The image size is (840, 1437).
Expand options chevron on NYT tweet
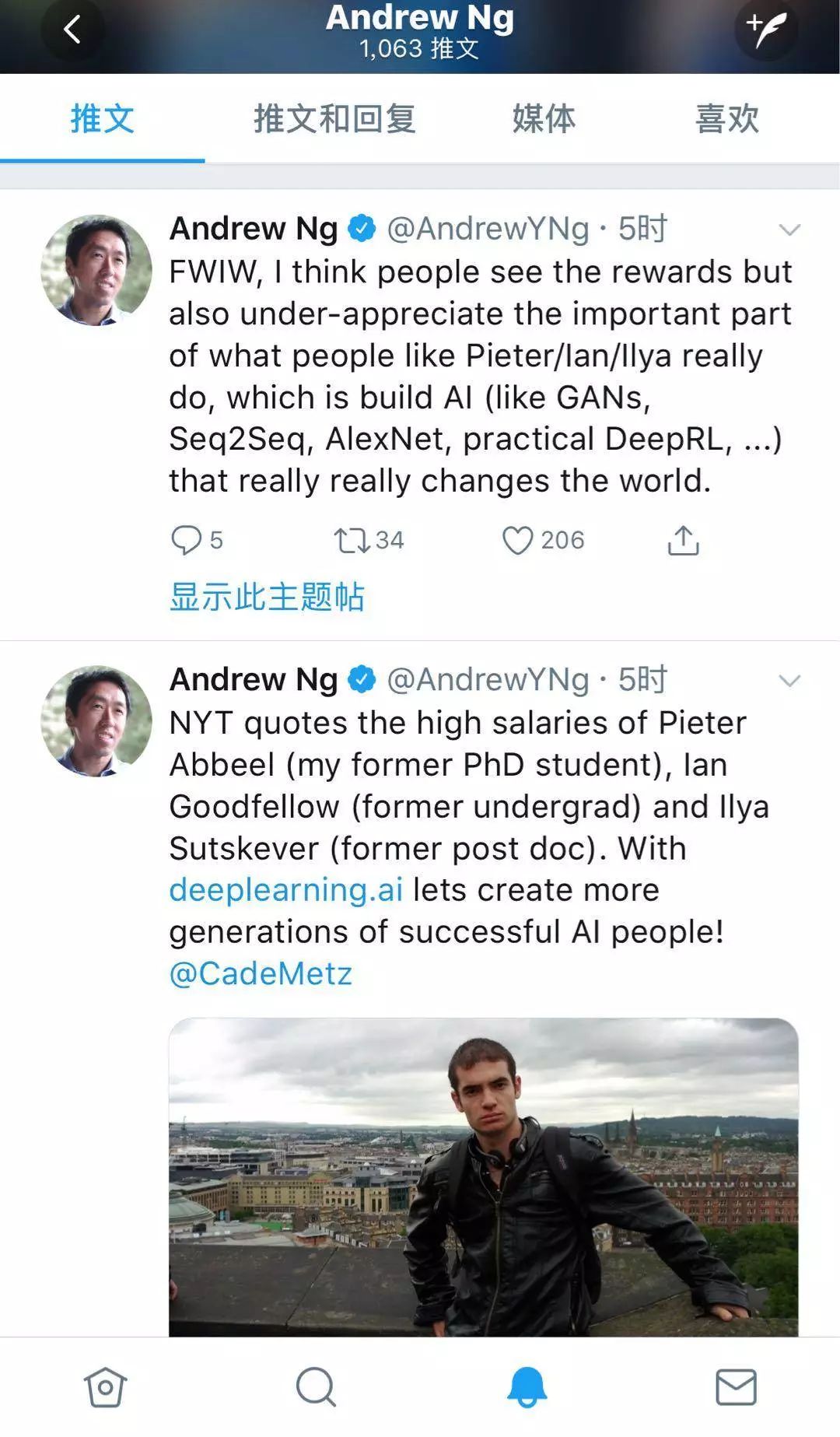point(789,681)
